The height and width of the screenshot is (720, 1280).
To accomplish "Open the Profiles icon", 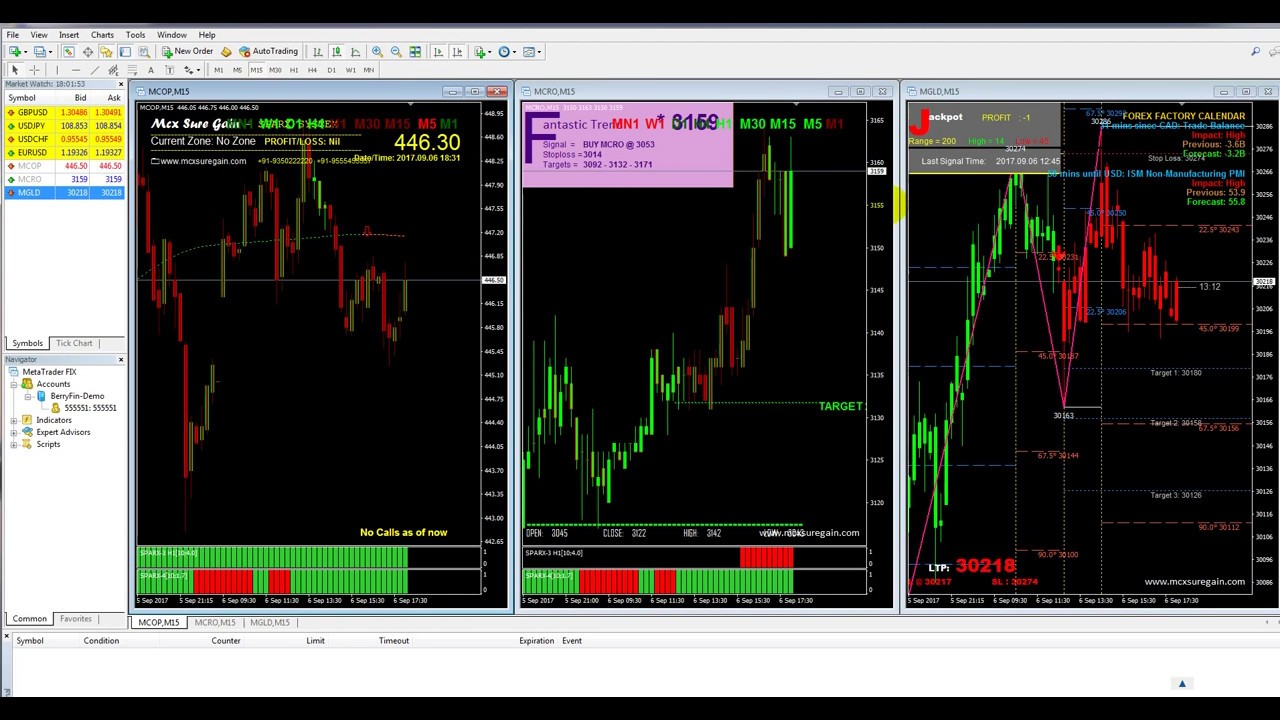I will (x=39, y=51).
